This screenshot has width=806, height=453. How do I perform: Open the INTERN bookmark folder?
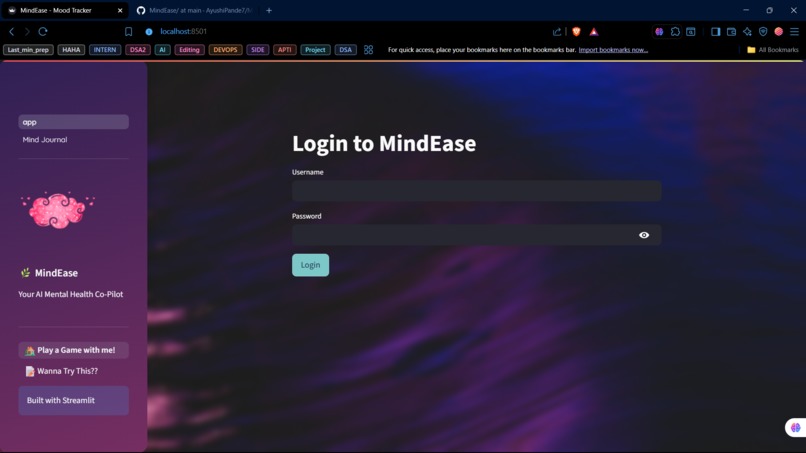pos(105,50)
